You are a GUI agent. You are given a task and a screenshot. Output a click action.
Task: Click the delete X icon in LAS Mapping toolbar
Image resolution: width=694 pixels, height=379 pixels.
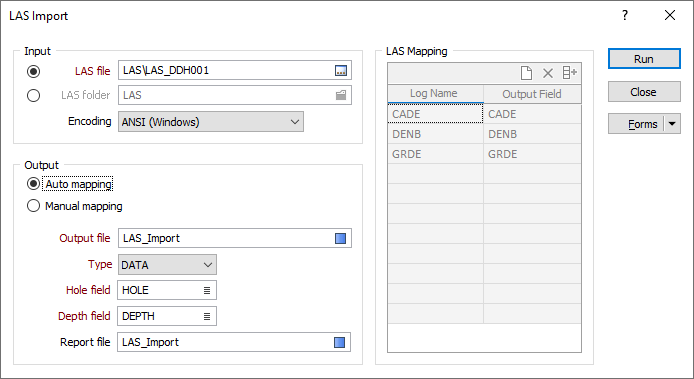click(548, 73)
